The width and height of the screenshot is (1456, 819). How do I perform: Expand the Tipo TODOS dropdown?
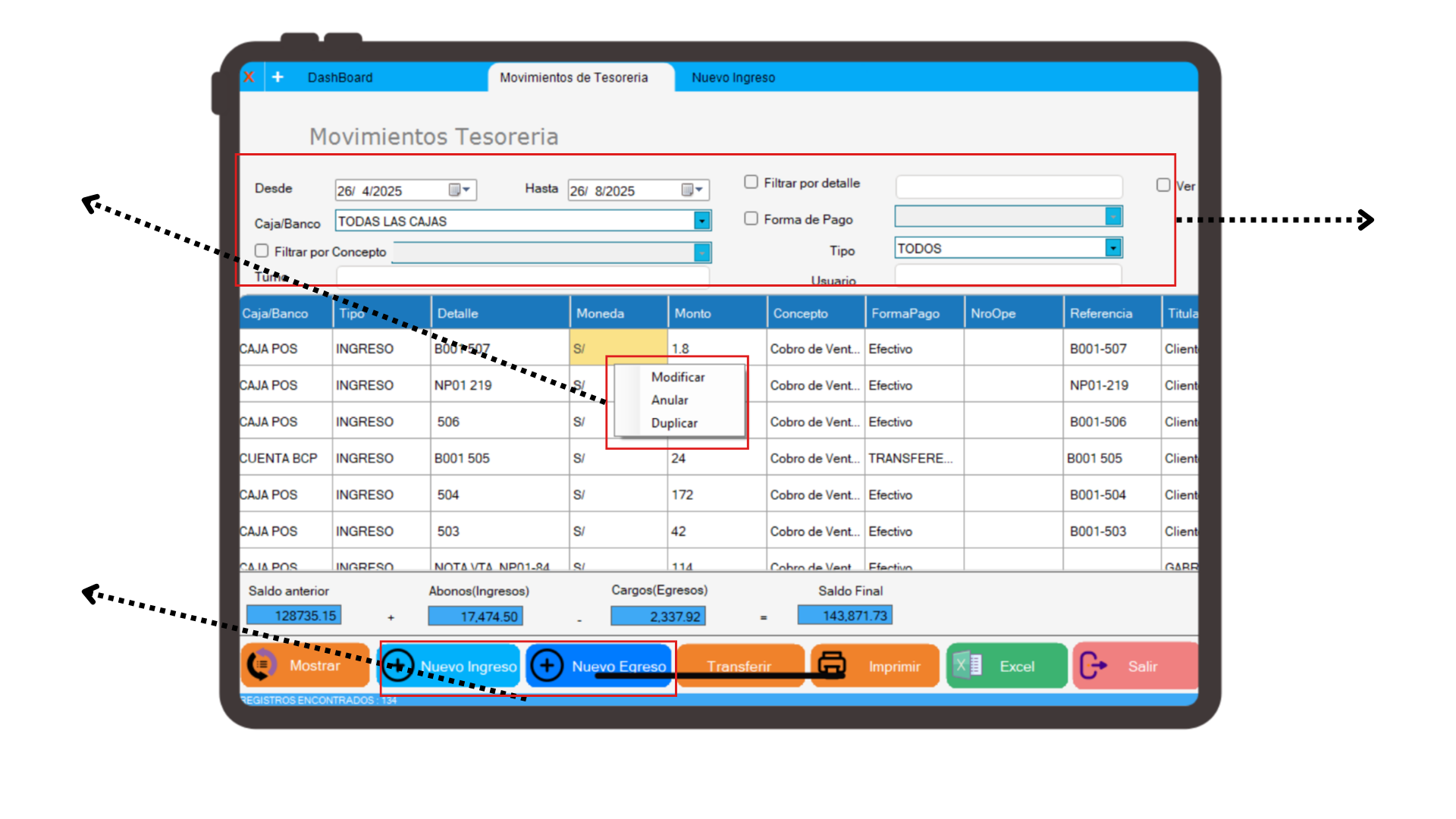(1112, 248)
